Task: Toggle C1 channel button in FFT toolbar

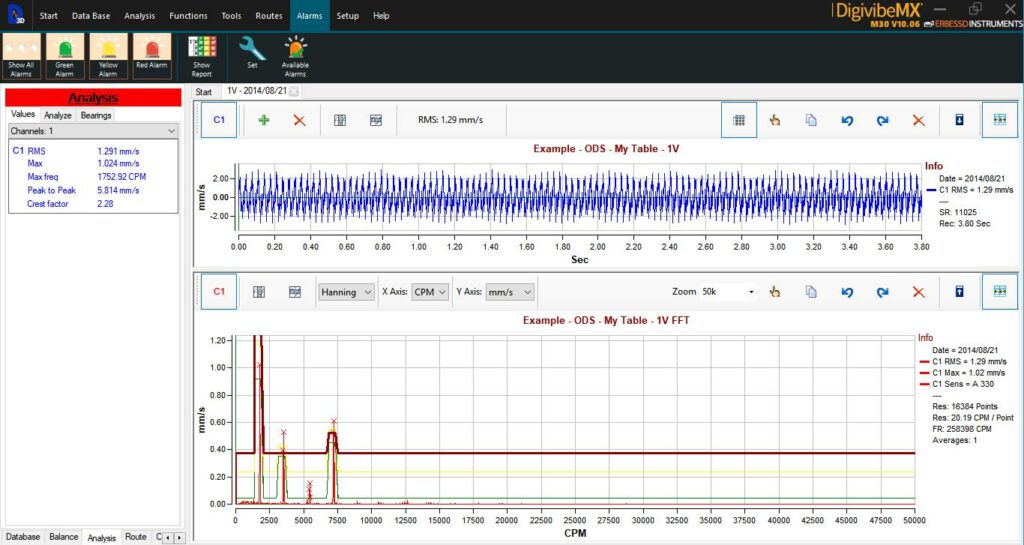Action: click(x=219, y=292)
